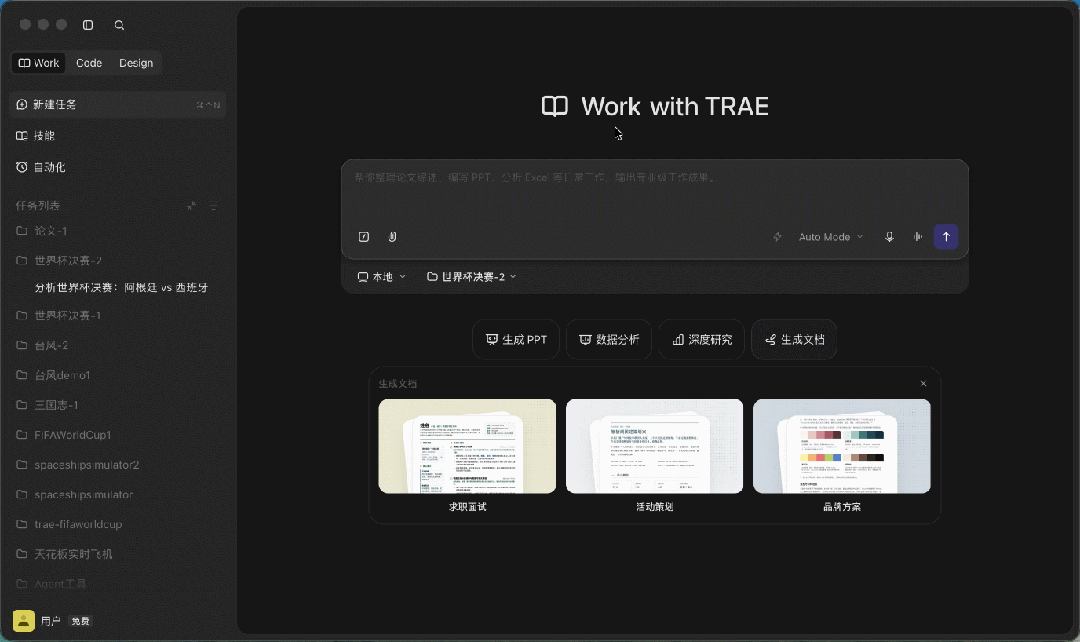Open the search magnifier icon
The width and height of the screenshot is (1080, 642).
tap(119, 25)
